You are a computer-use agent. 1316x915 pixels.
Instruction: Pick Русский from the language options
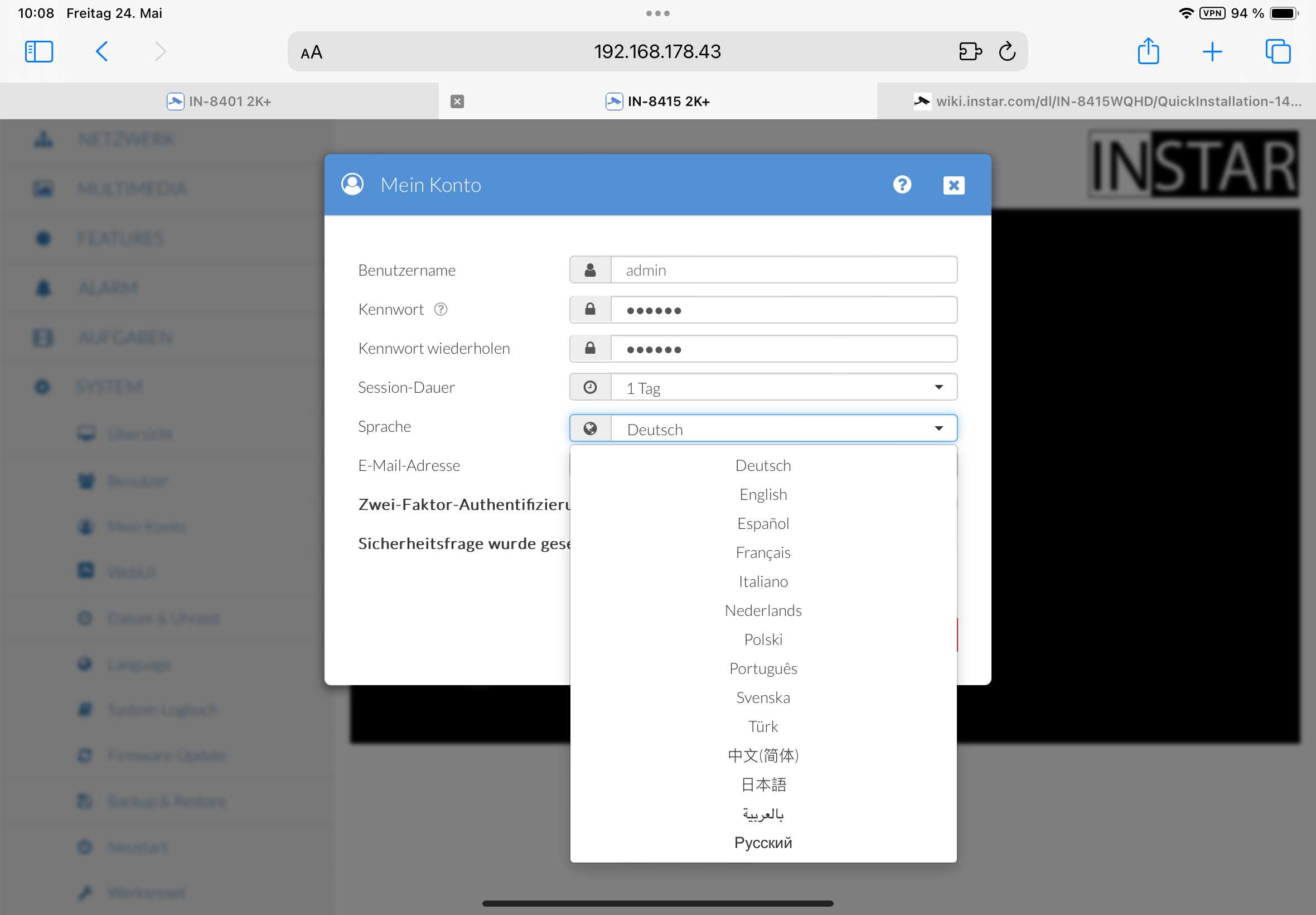click(763, 842)
